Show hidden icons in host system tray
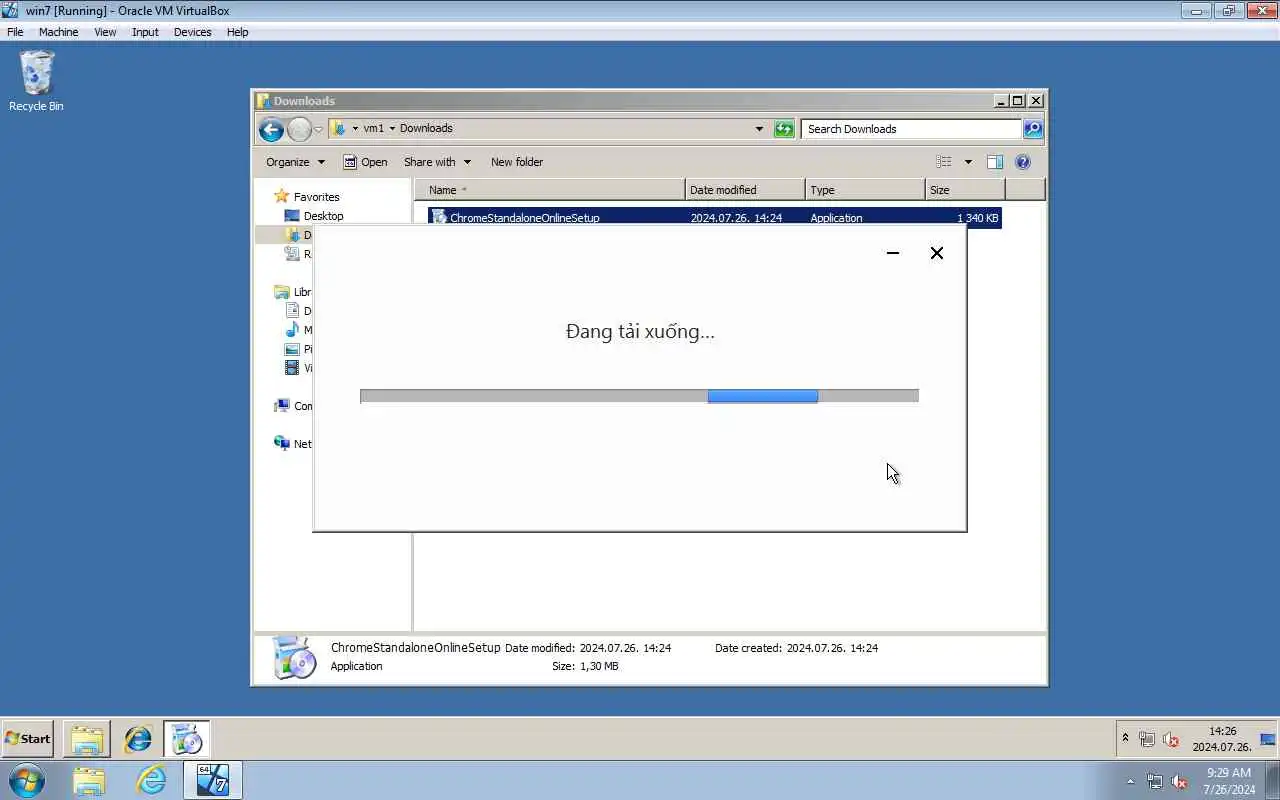The image size is (1280, 800). click(1131, 781)
